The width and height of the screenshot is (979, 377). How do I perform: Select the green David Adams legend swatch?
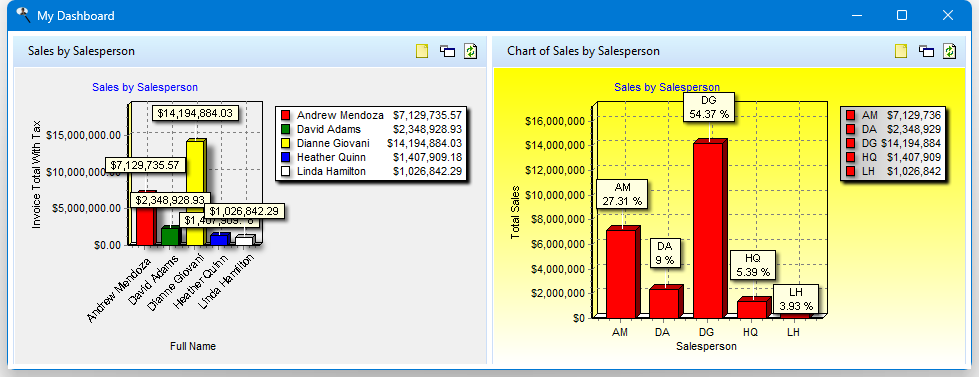click(286, 129)
